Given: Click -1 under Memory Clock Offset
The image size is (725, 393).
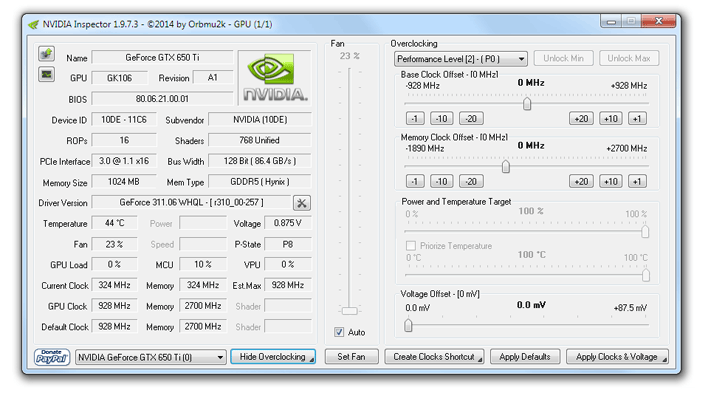Looking at the screenshot, I should click(415, 181).
